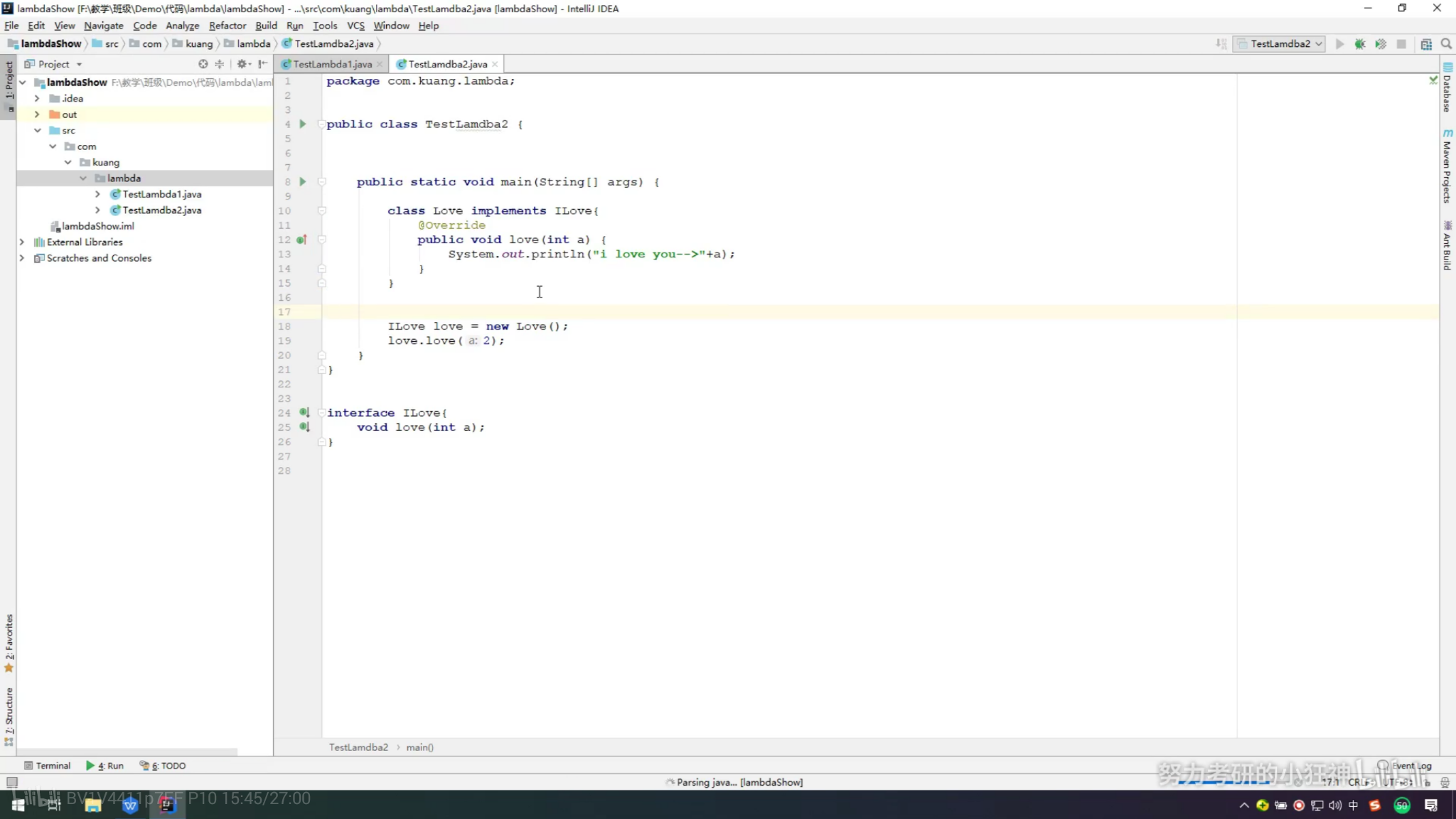Run class gutter icon on line 4
The width and height of the screenshot is (1456, 819).
(303, 124)
